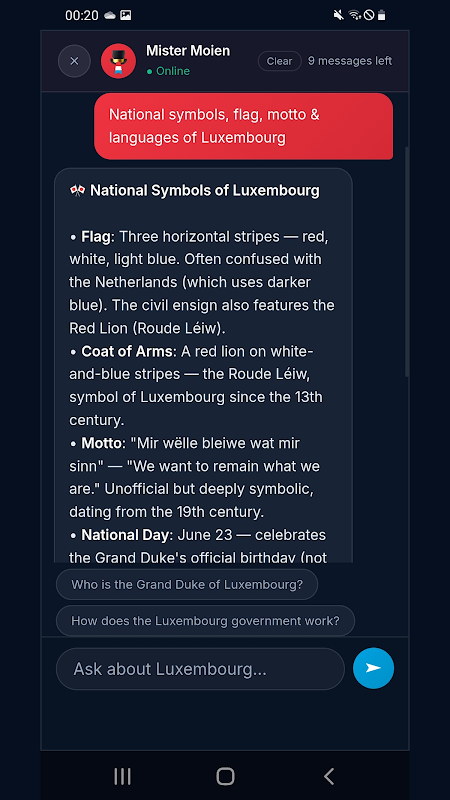
Task: Tap the Mister Moien name header
Action: [x=188, y=51]
